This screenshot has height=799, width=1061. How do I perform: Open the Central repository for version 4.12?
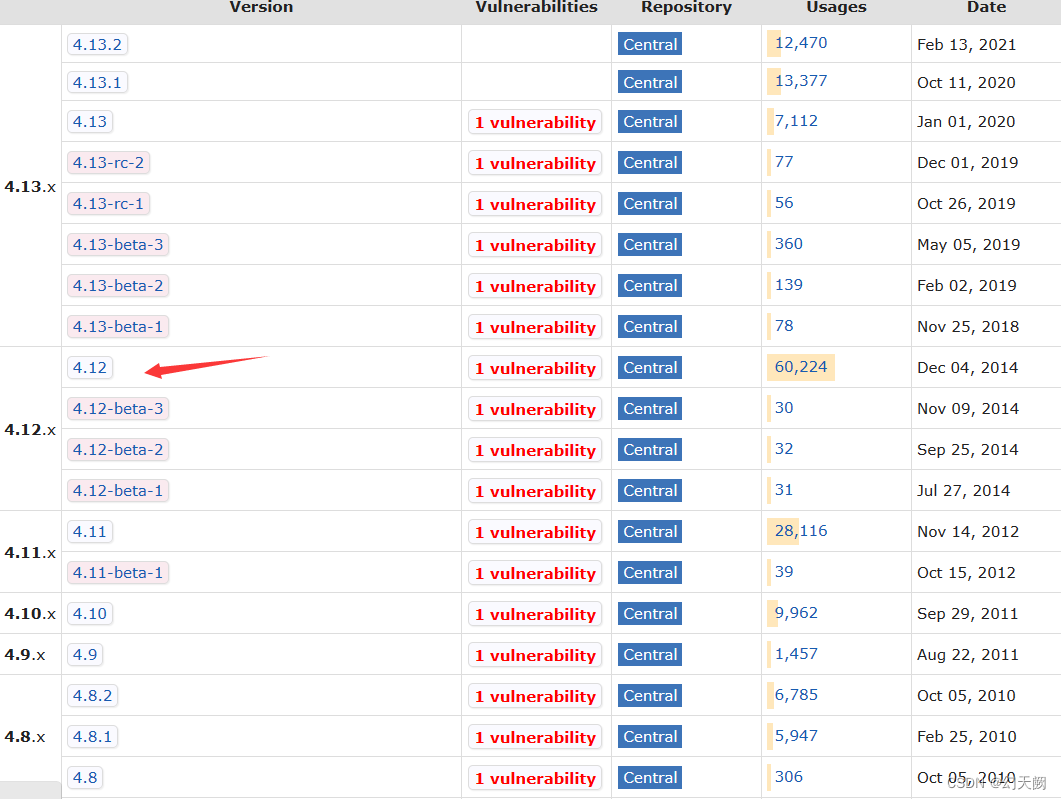click(649, 367)
